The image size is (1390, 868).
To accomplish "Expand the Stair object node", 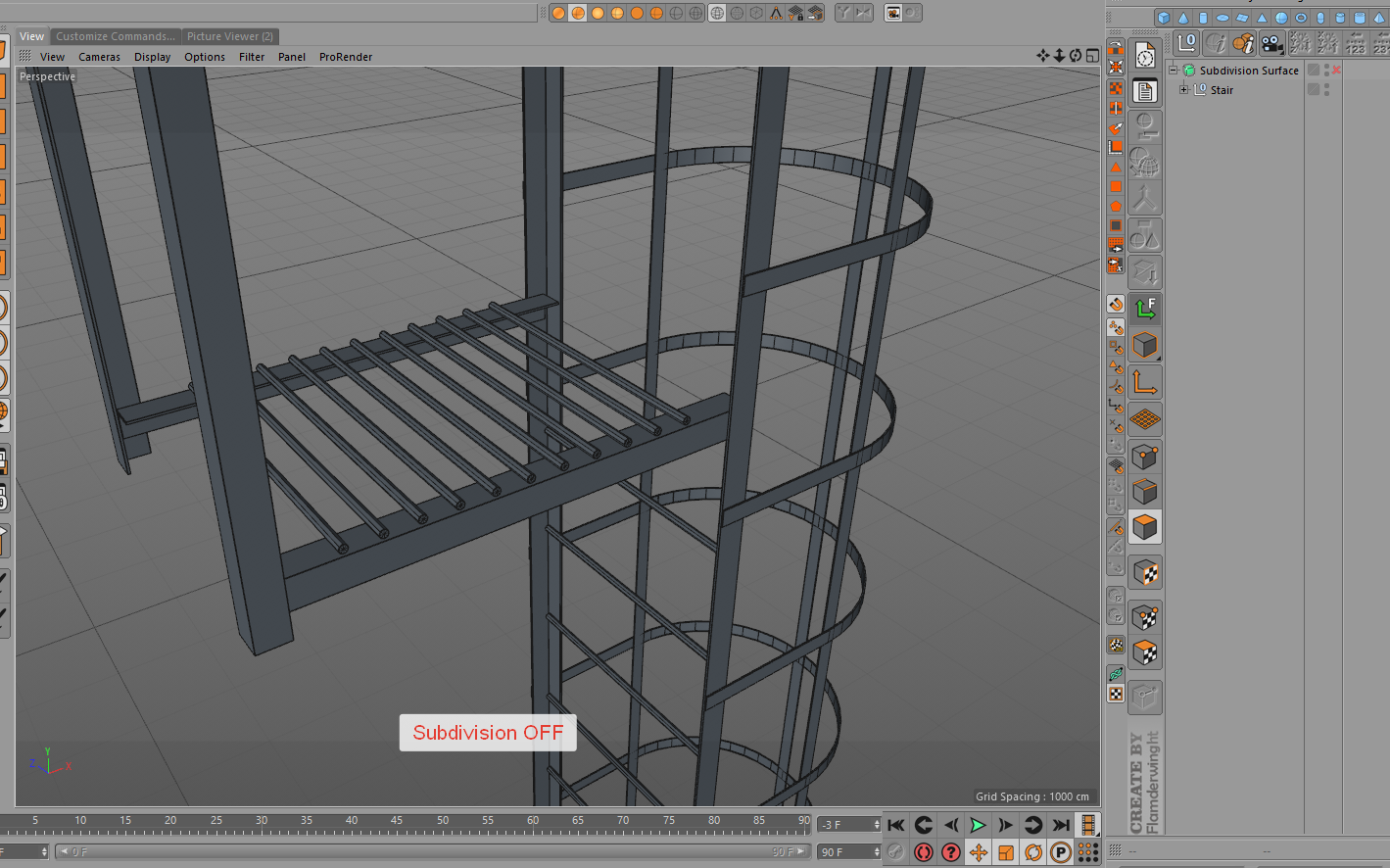I will coord(1184,90).
